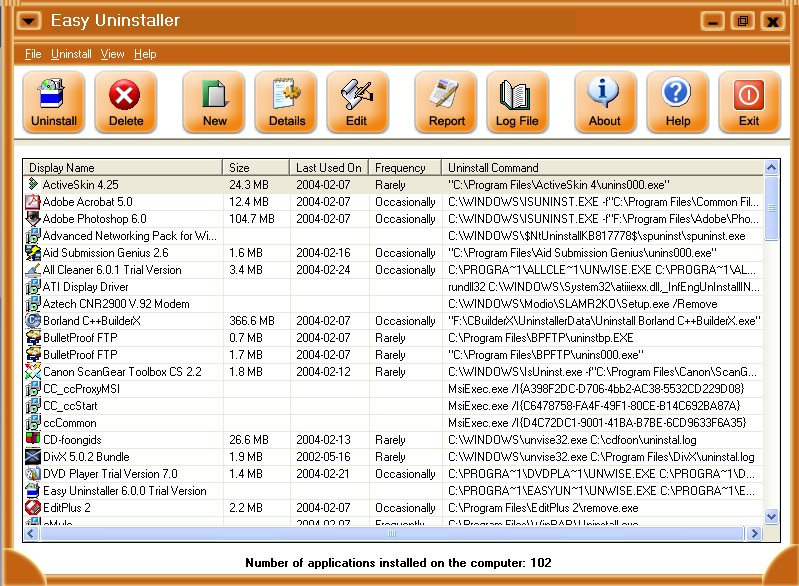Click the horizontal scrollbar left arrow
The image size is (799, 586).
[31, 534]
